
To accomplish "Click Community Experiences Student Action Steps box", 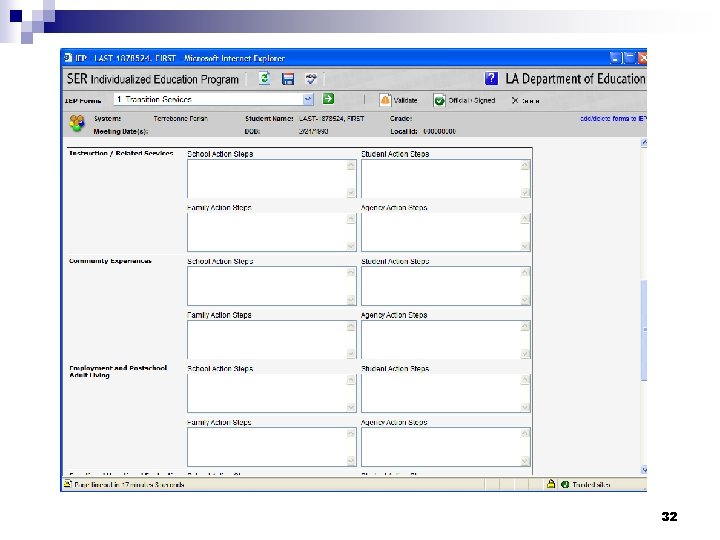I will (x=445, y=286).
